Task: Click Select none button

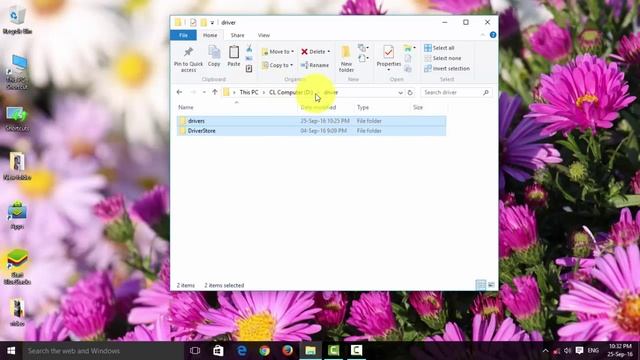Action: pos(442,58)
